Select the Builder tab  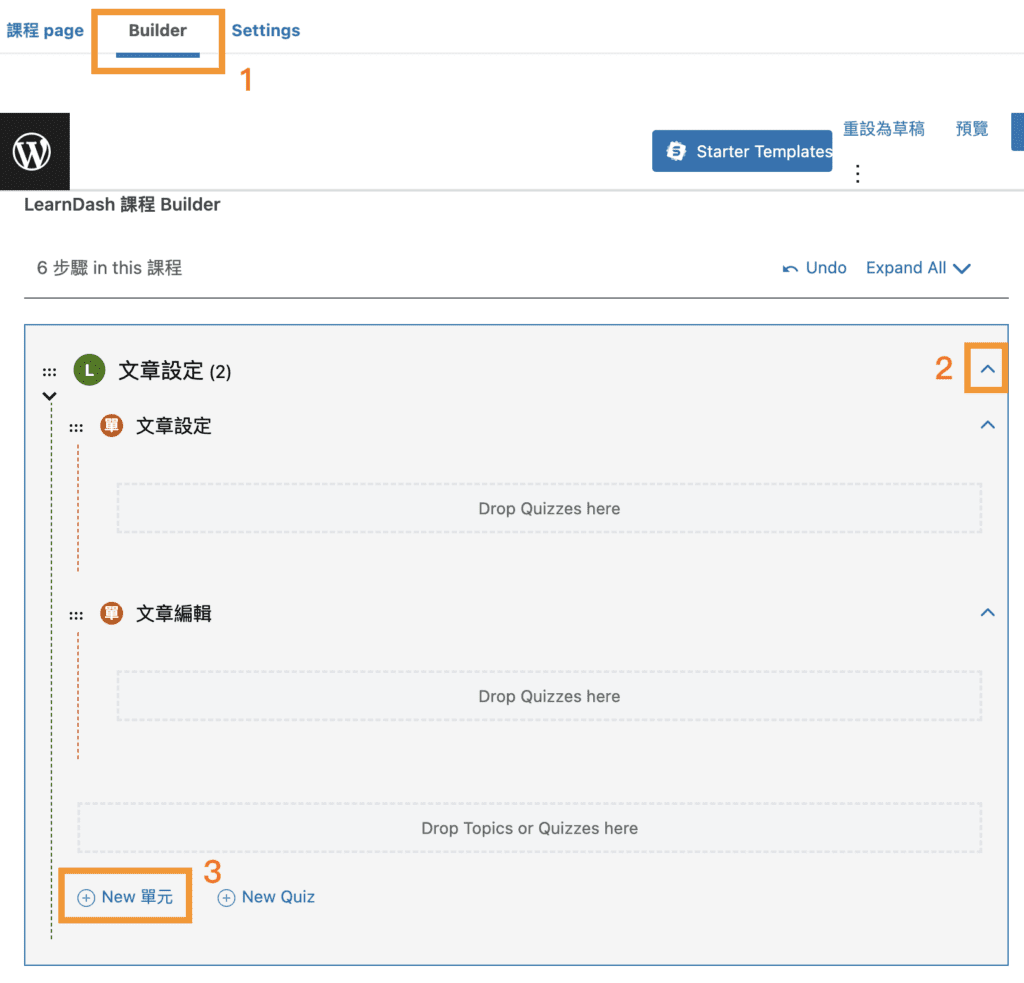click(x=156, y=30)
